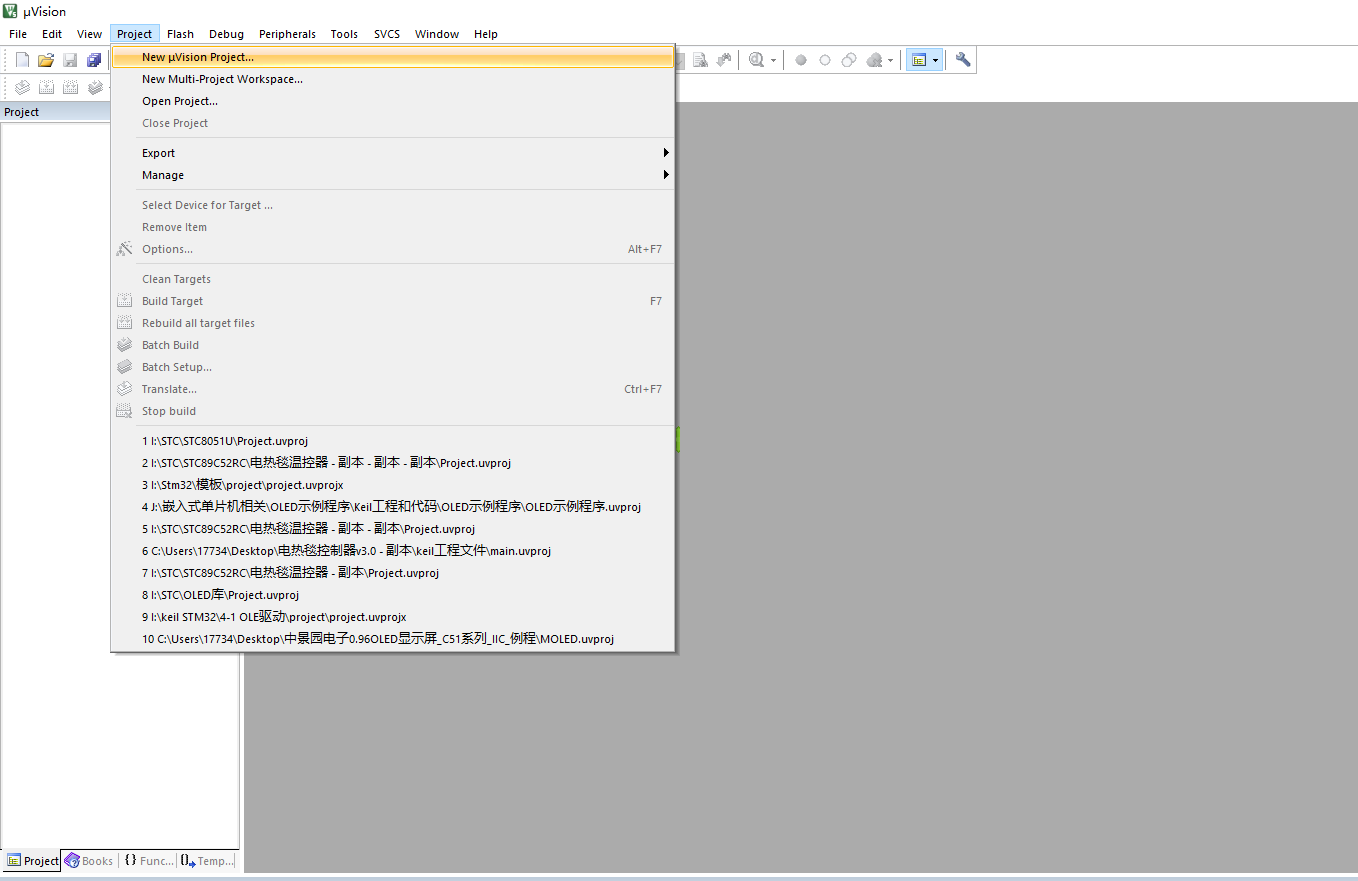Image resolution: width=1358 pixels, height=881 pixels.
Task: Click the Translate icon in build toolbar
Action: pyautogui.click(x=22, y=87)
